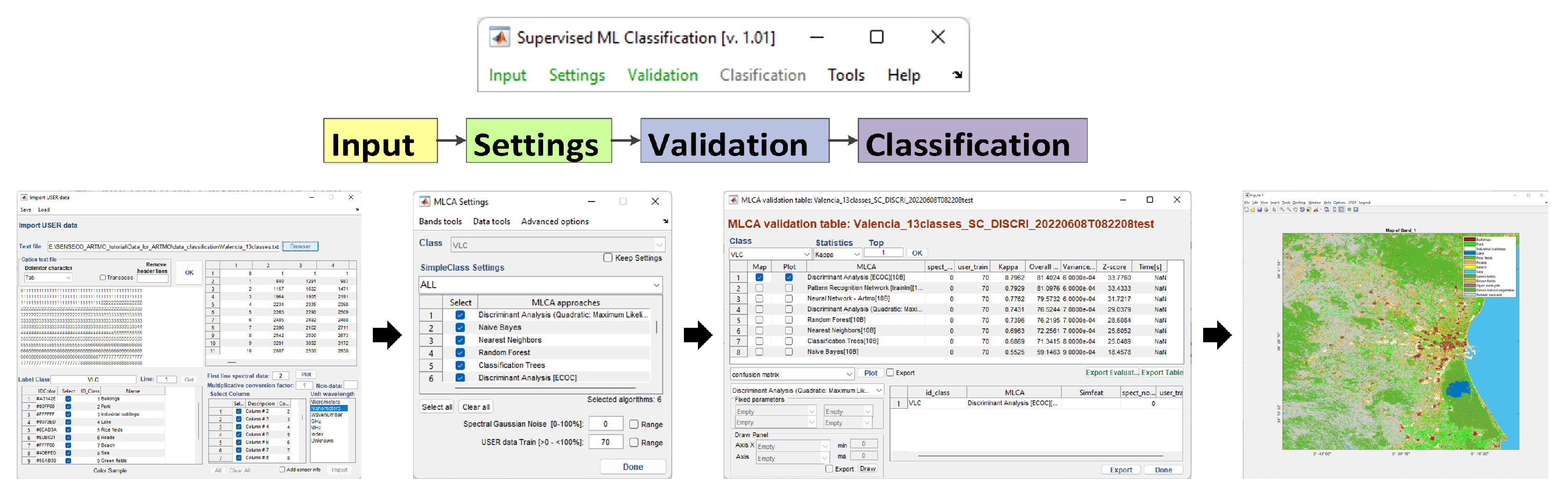Open Advanced options menu in MLCA Settings
Image resolution: width=1568 pixels, height=498 pixels.
pos(554,222)
